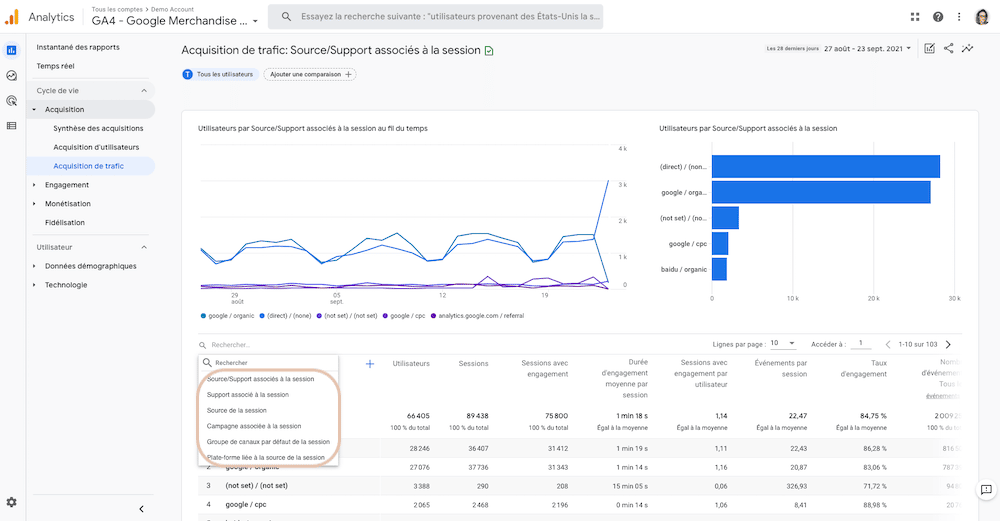Expand the Technologie tree item

coord(34,285)
